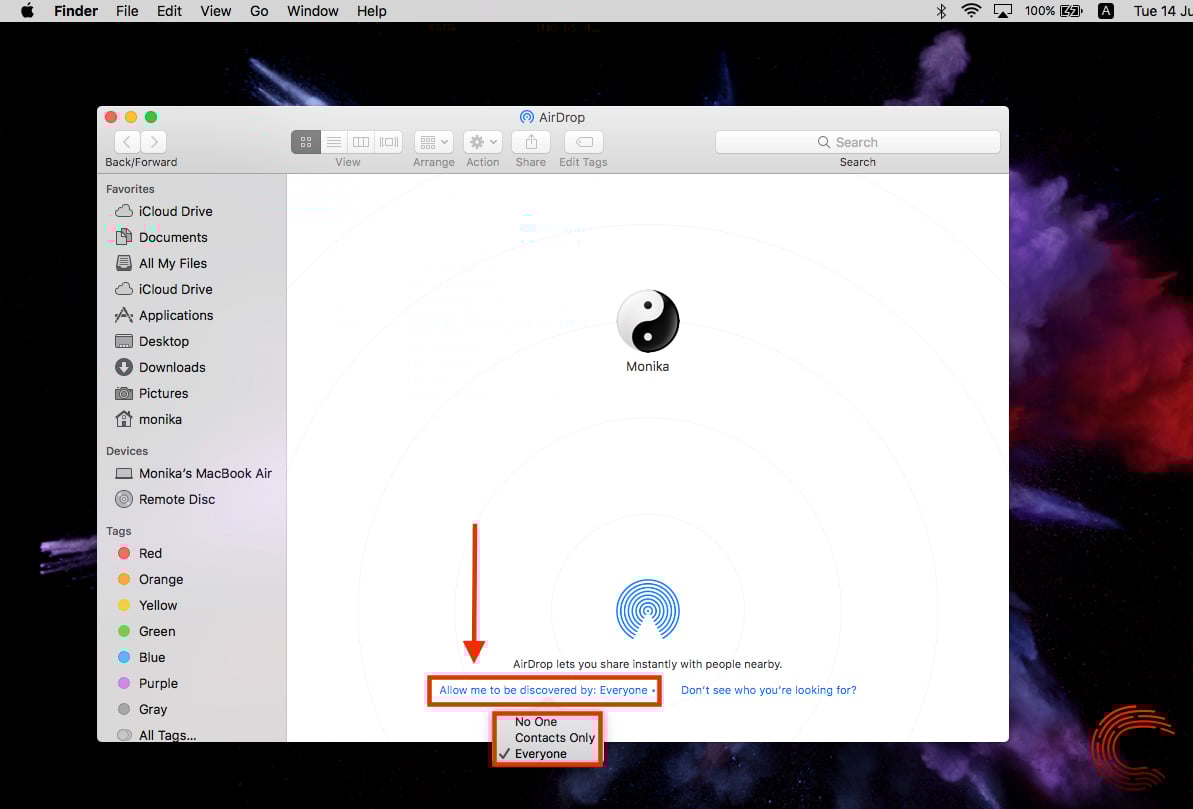Open the Finder menu
This screenshot has height=809, width=1193.
76,11
